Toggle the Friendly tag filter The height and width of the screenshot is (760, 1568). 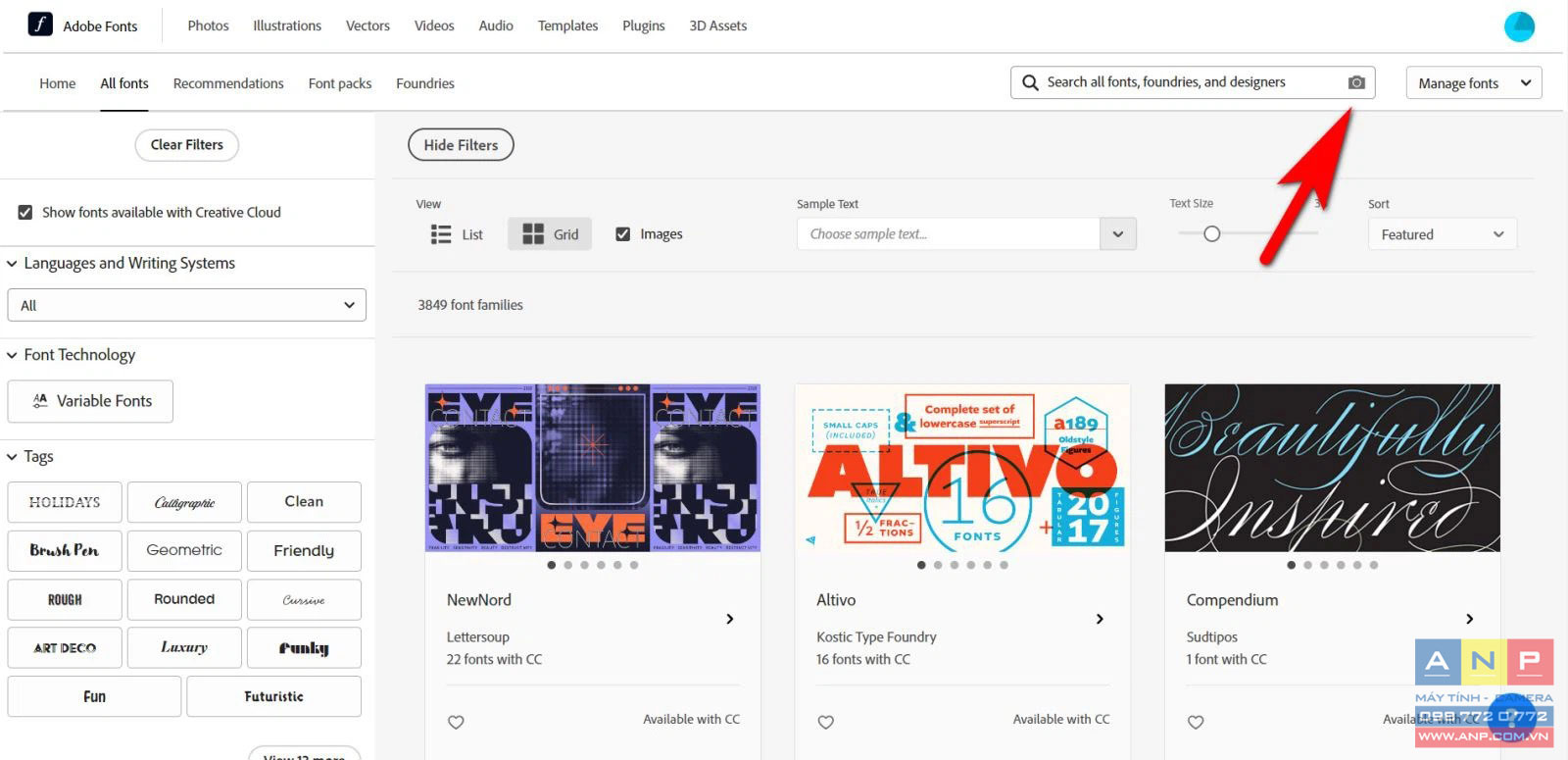304,550
